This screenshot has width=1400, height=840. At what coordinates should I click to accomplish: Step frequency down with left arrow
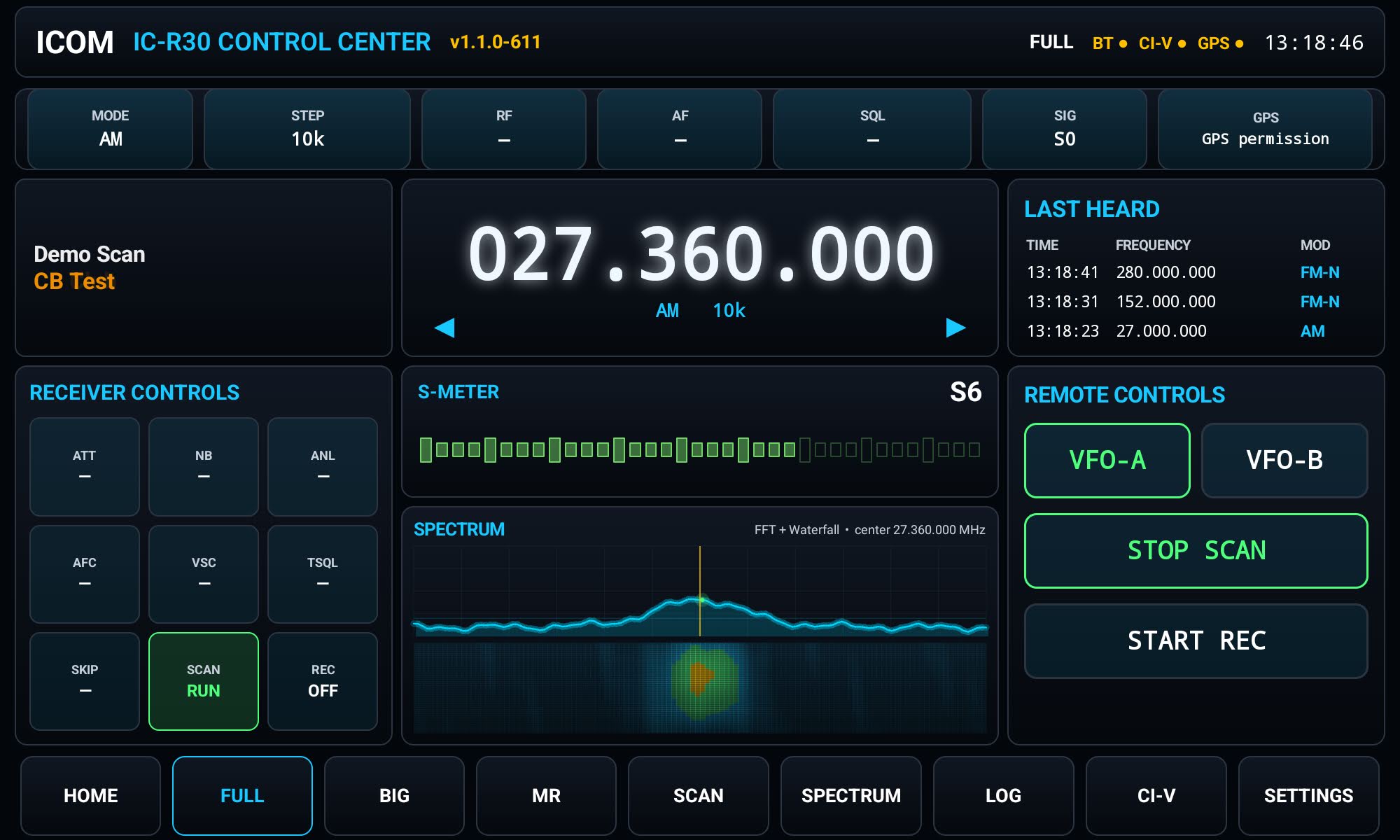coord(444,328)
